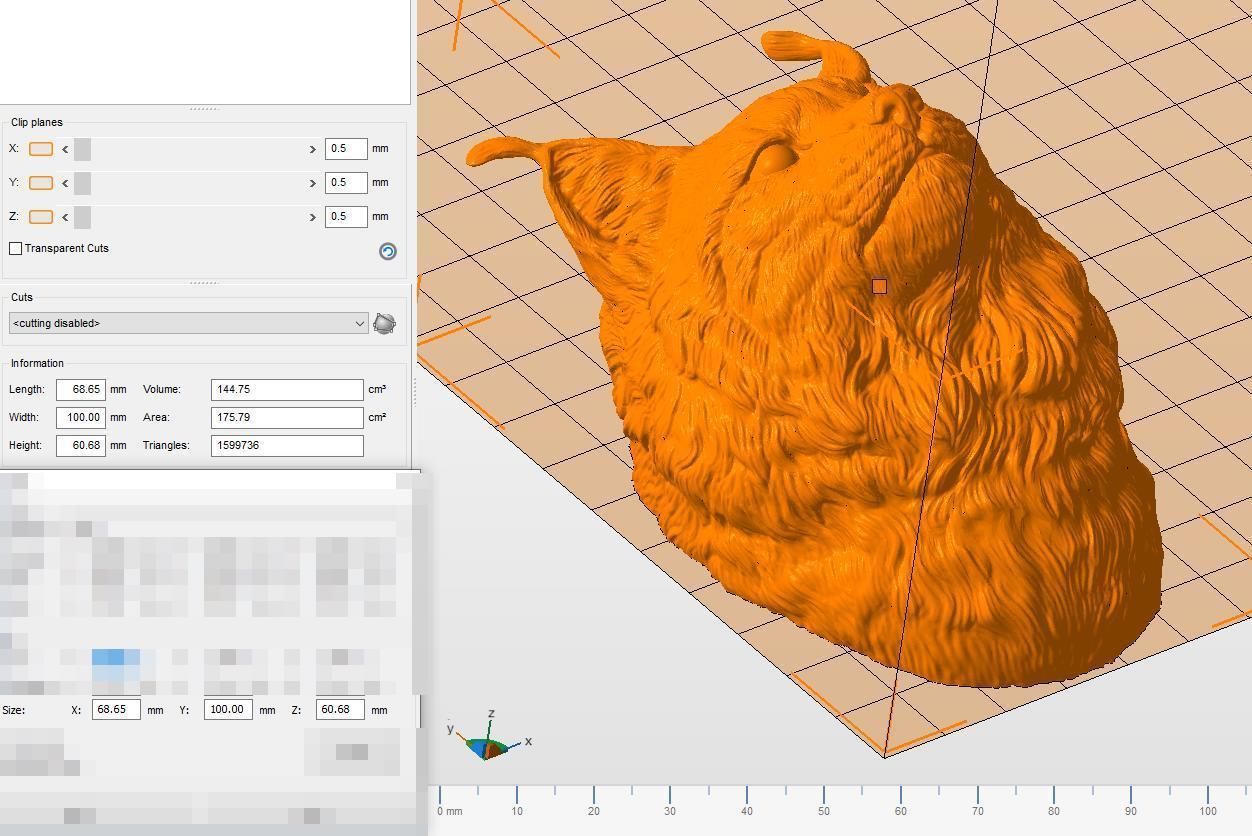
Task: Click the splitter grip above the Cuts panel
Action: 204,283
